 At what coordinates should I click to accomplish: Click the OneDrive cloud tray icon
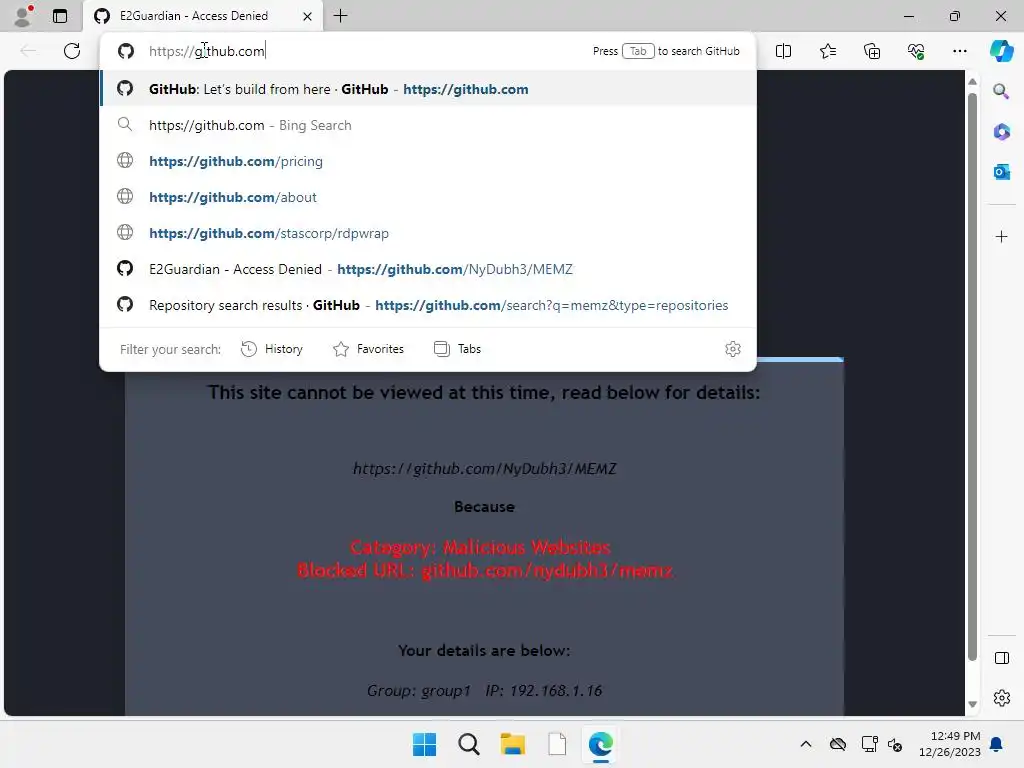[838, 744]
